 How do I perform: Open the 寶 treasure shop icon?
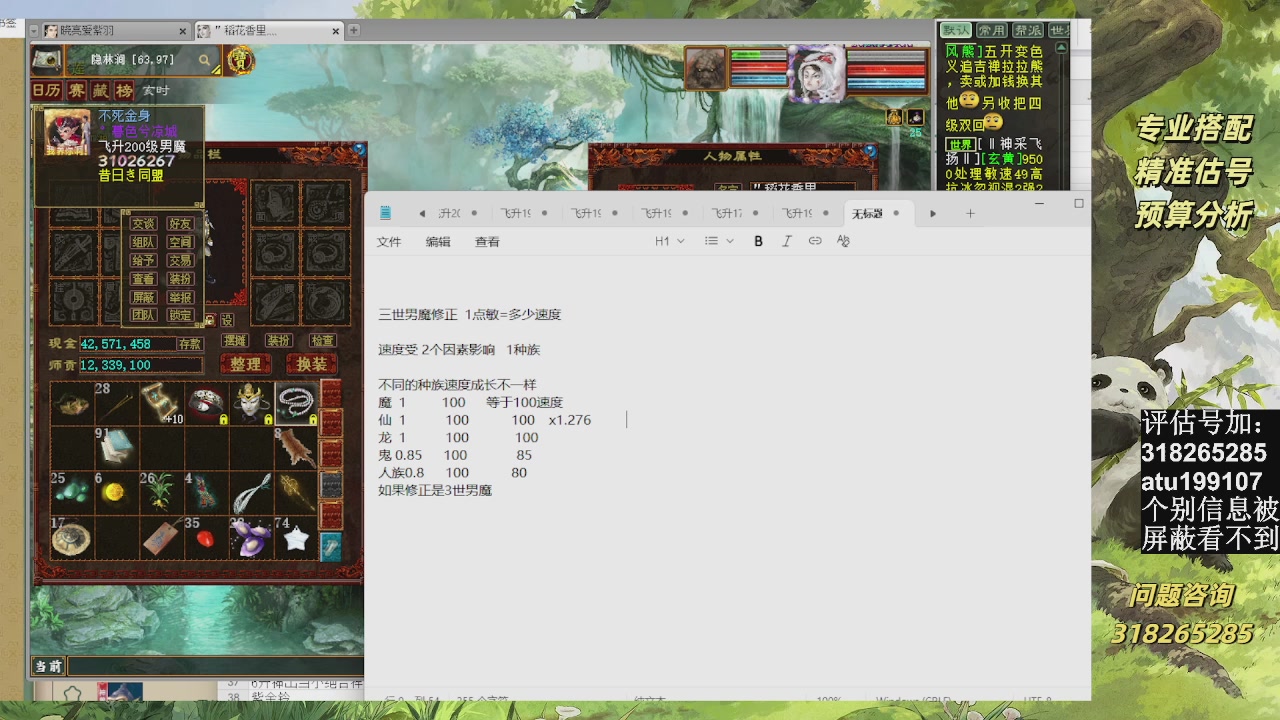click(x=240, y=61)
